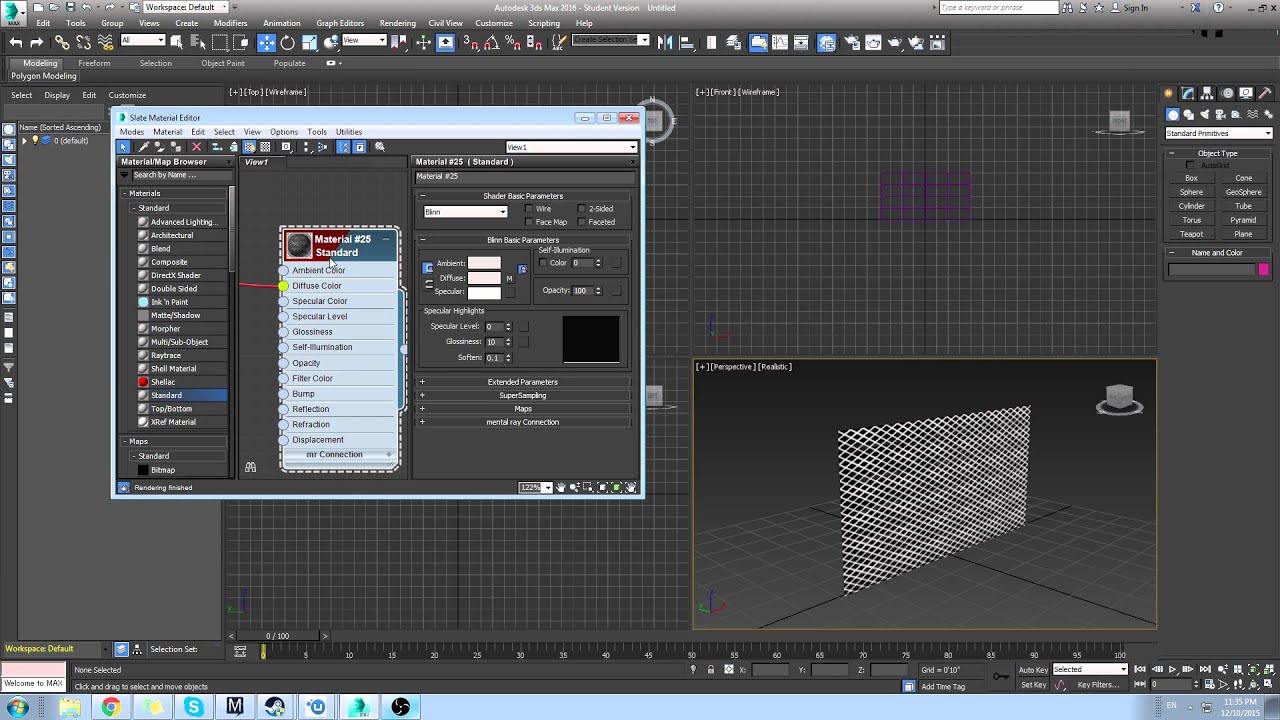Screen dimensions: 1280x720
Task: Open the Graph Editors menu
Action: tap(340, 23)
